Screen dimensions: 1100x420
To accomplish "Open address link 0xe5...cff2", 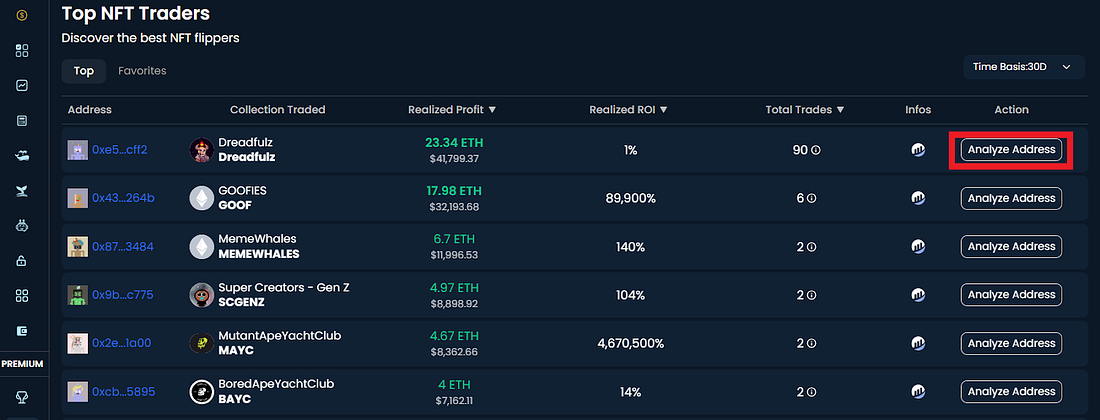I will click(120, 150).
